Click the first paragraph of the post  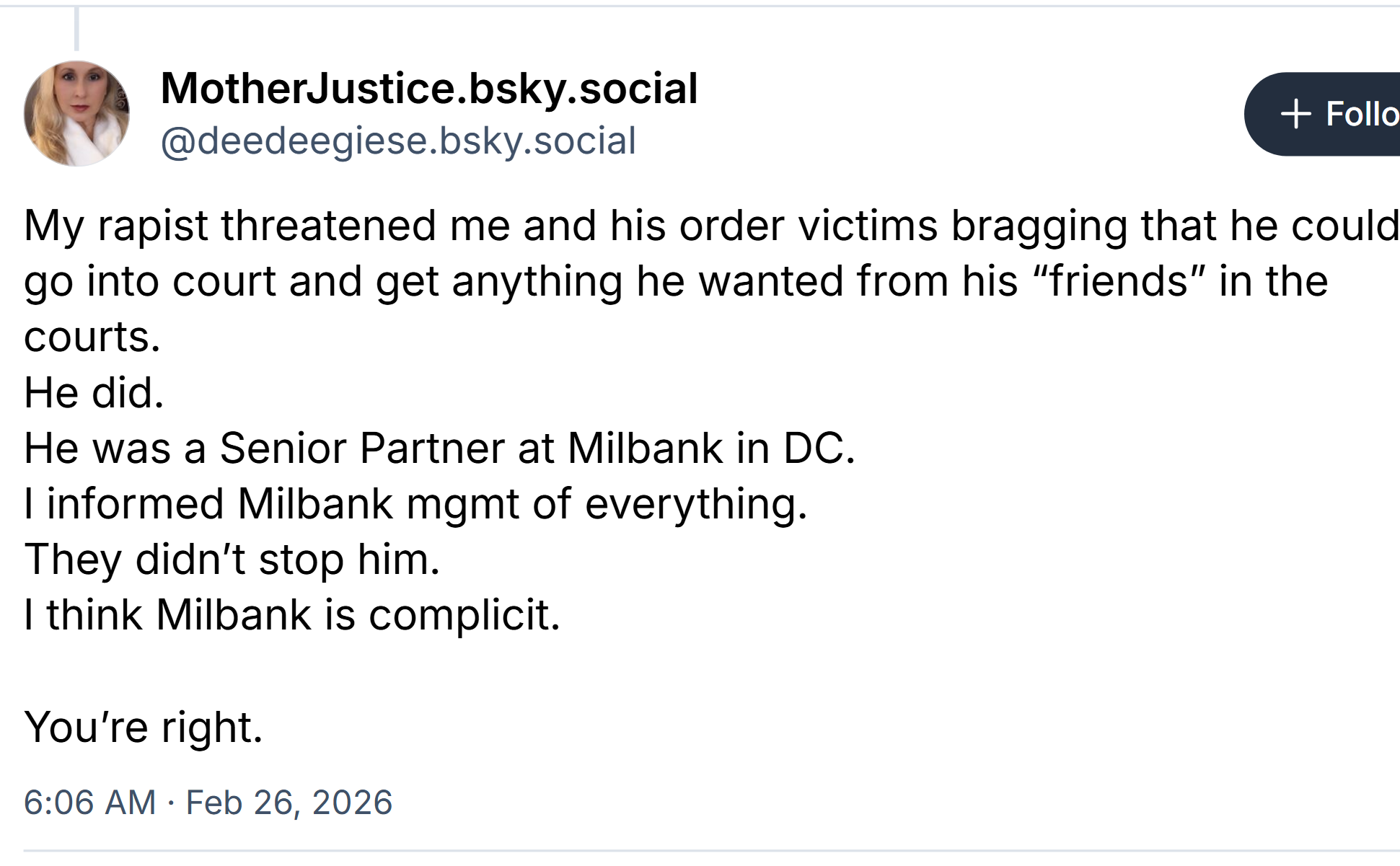tap(649, 280)
